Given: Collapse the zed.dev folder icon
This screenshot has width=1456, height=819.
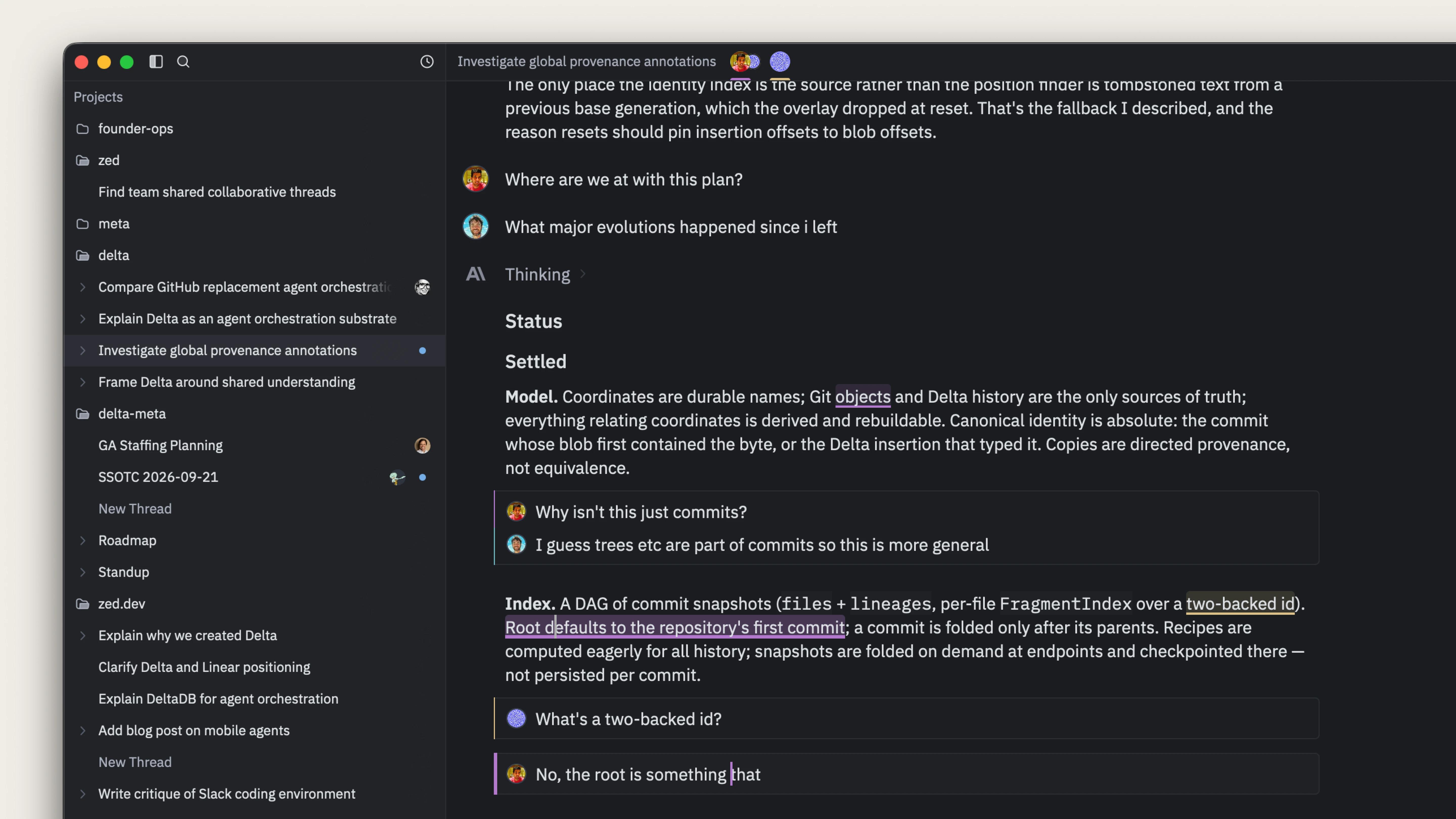Looking at the screenshot, I should (82, 604).
